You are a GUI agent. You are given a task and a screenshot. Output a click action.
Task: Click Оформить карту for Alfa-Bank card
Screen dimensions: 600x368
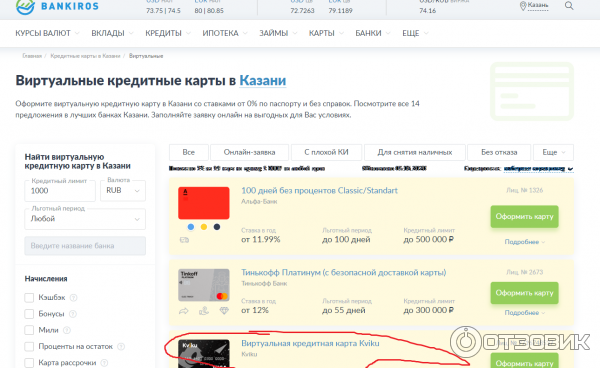(x=525, y=217)
